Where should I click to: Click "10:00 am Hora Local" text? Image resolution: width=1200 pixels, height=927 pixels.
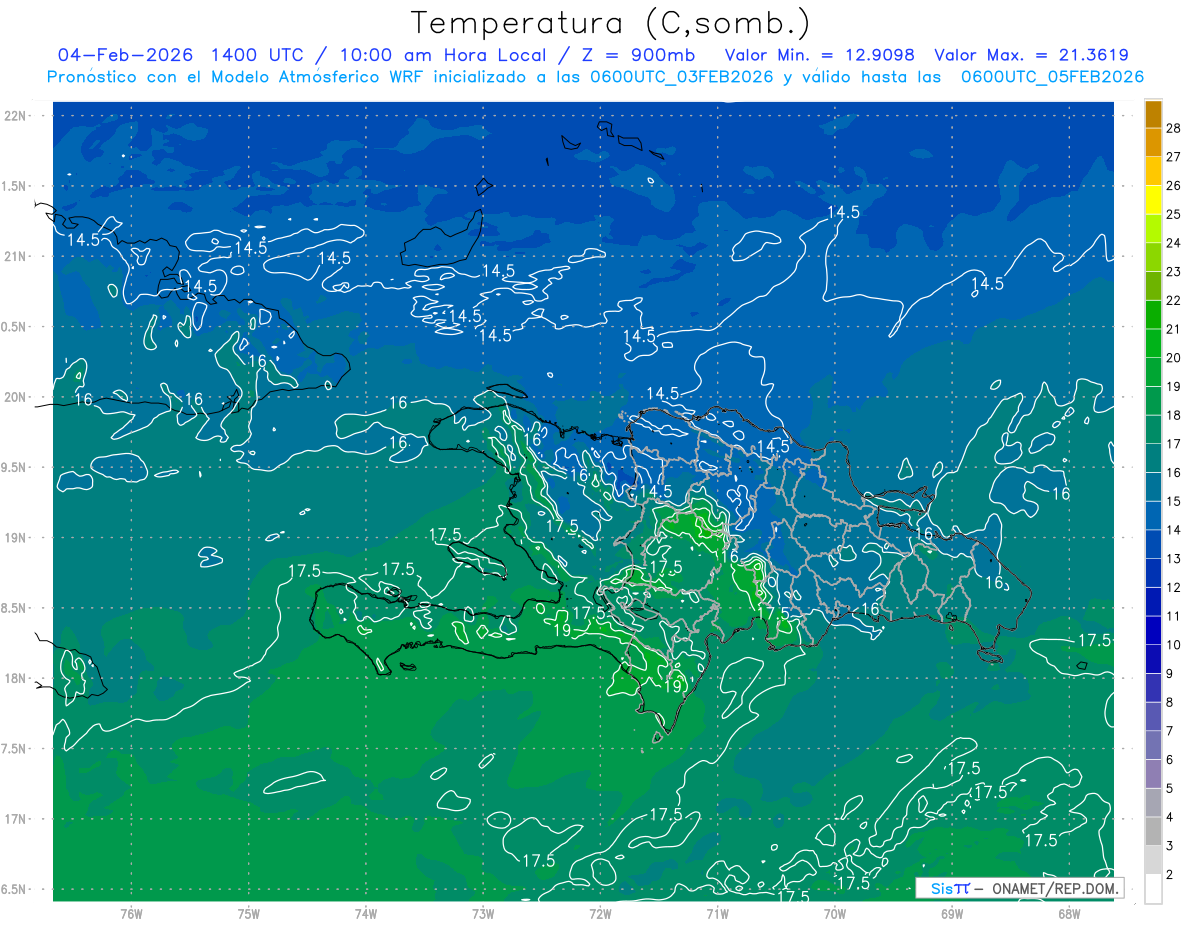(x=444, y=55)
